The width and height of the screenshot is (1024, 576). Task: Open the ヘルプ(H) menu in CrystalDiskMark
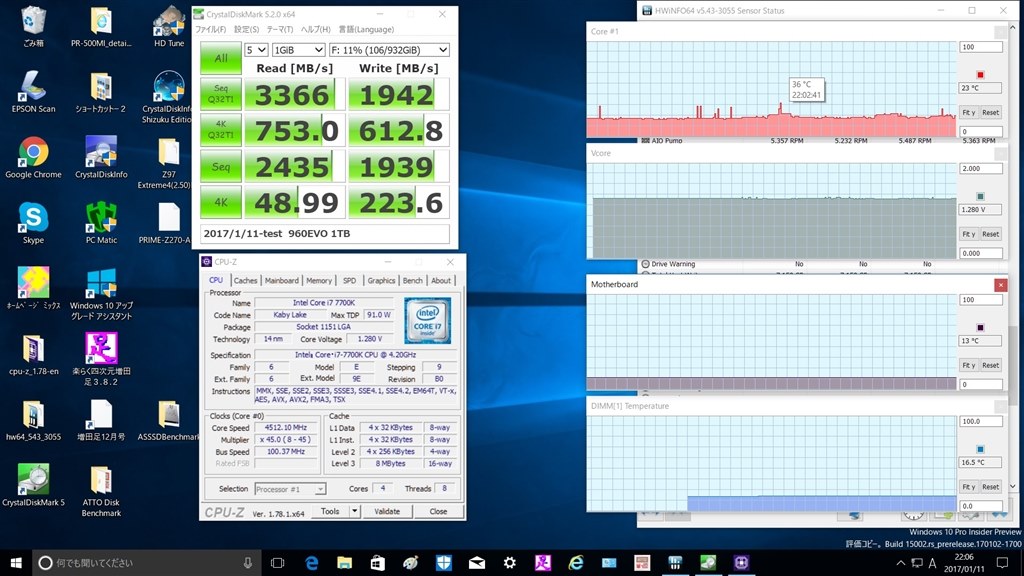[x=315, y=29]
